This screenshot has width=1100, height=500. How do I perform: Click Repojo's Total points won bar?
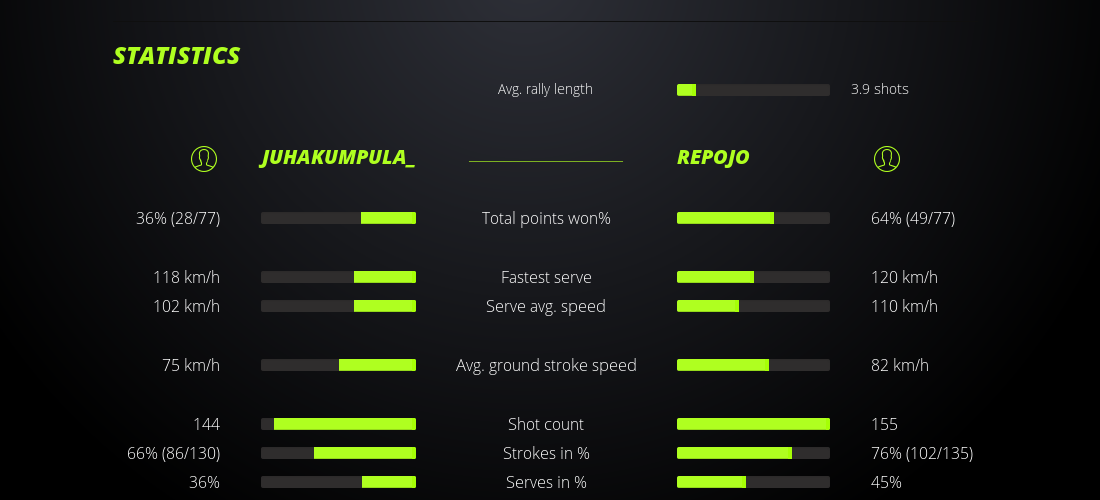point(753,218)
